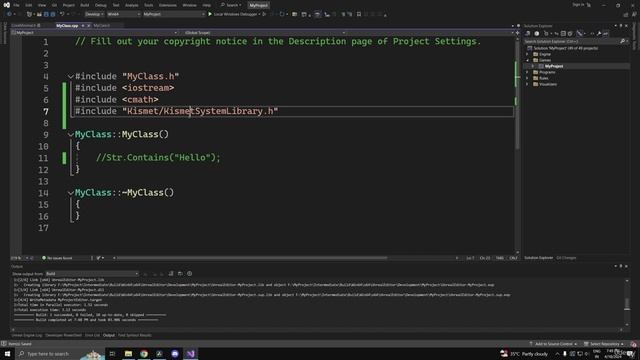Open the Global Scope navigation dropdown
The width and height of the screenshot is (640, 360).
[264, 32]
